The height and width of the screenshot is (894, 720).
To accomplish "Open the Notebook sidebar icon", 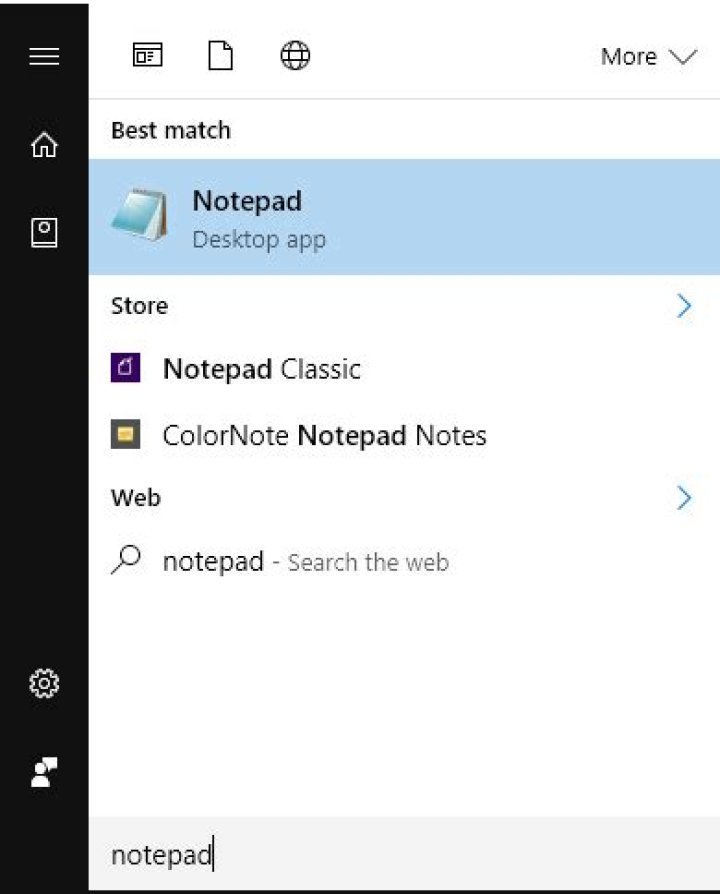I will 44,232.
